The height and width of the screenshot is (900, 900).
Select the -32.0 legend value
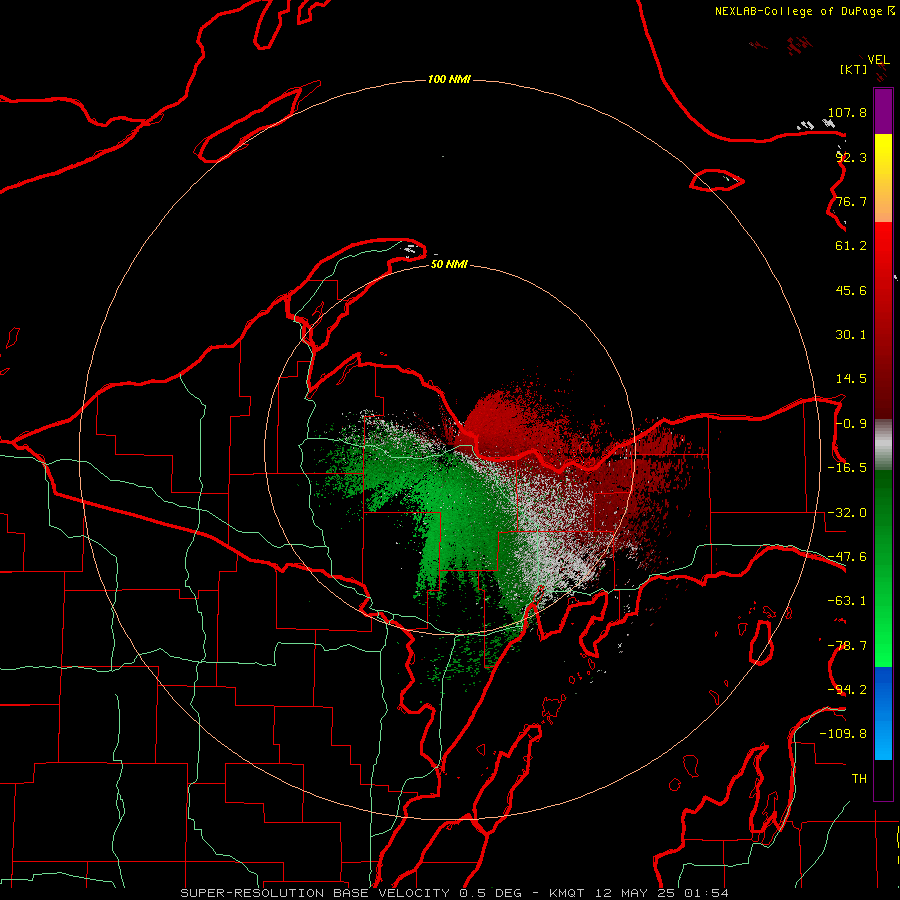[847, 513]
